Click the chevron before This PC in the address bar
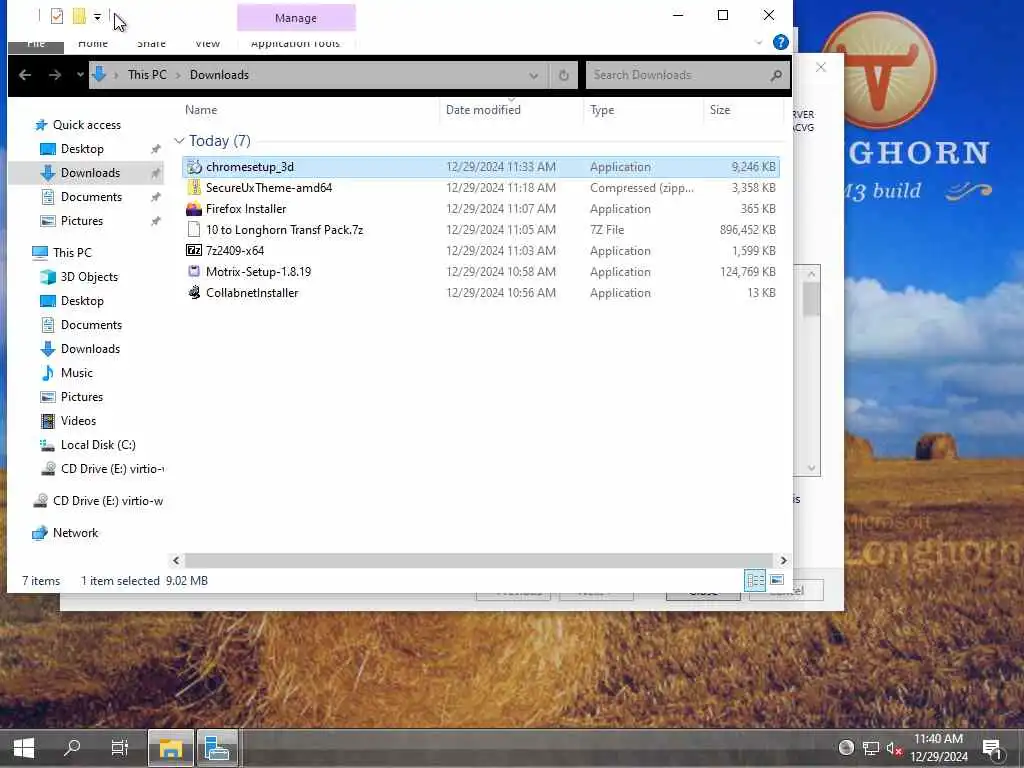Viewport: 1024px width, 768px height. 116,75
